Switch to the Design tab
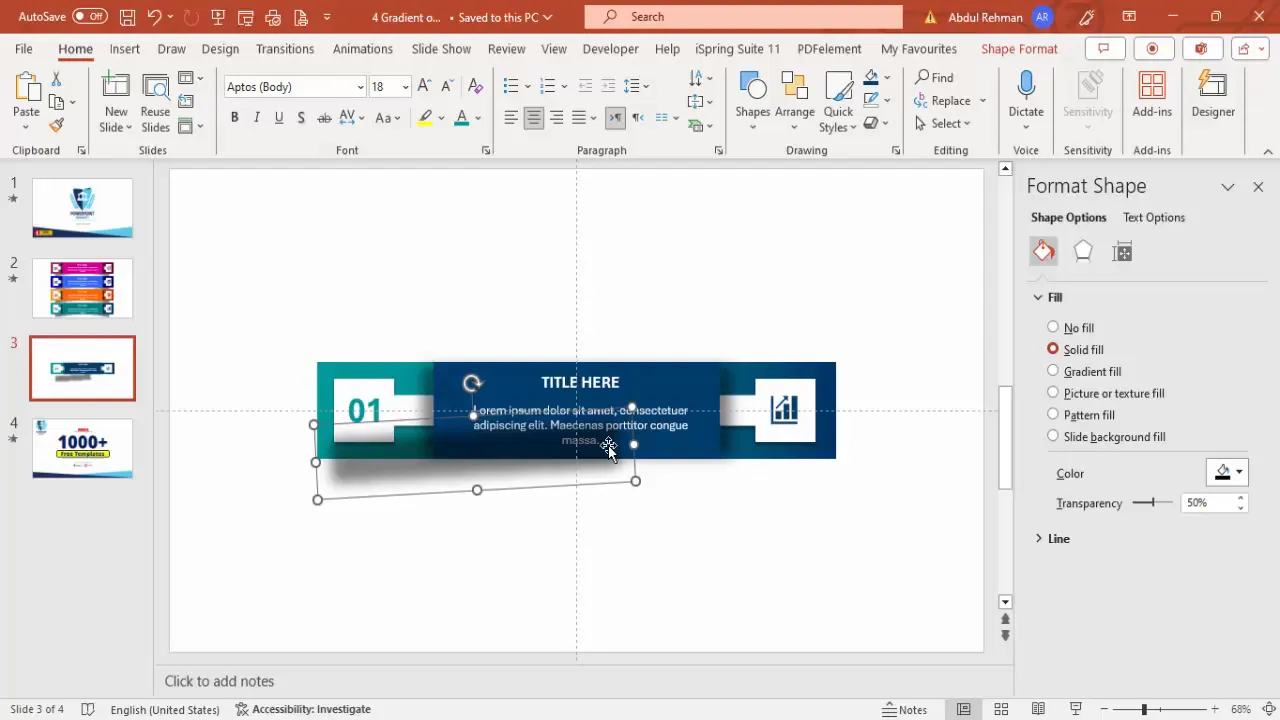The height and width of the screenshot is (720, 1280). (x=220, y=49)
